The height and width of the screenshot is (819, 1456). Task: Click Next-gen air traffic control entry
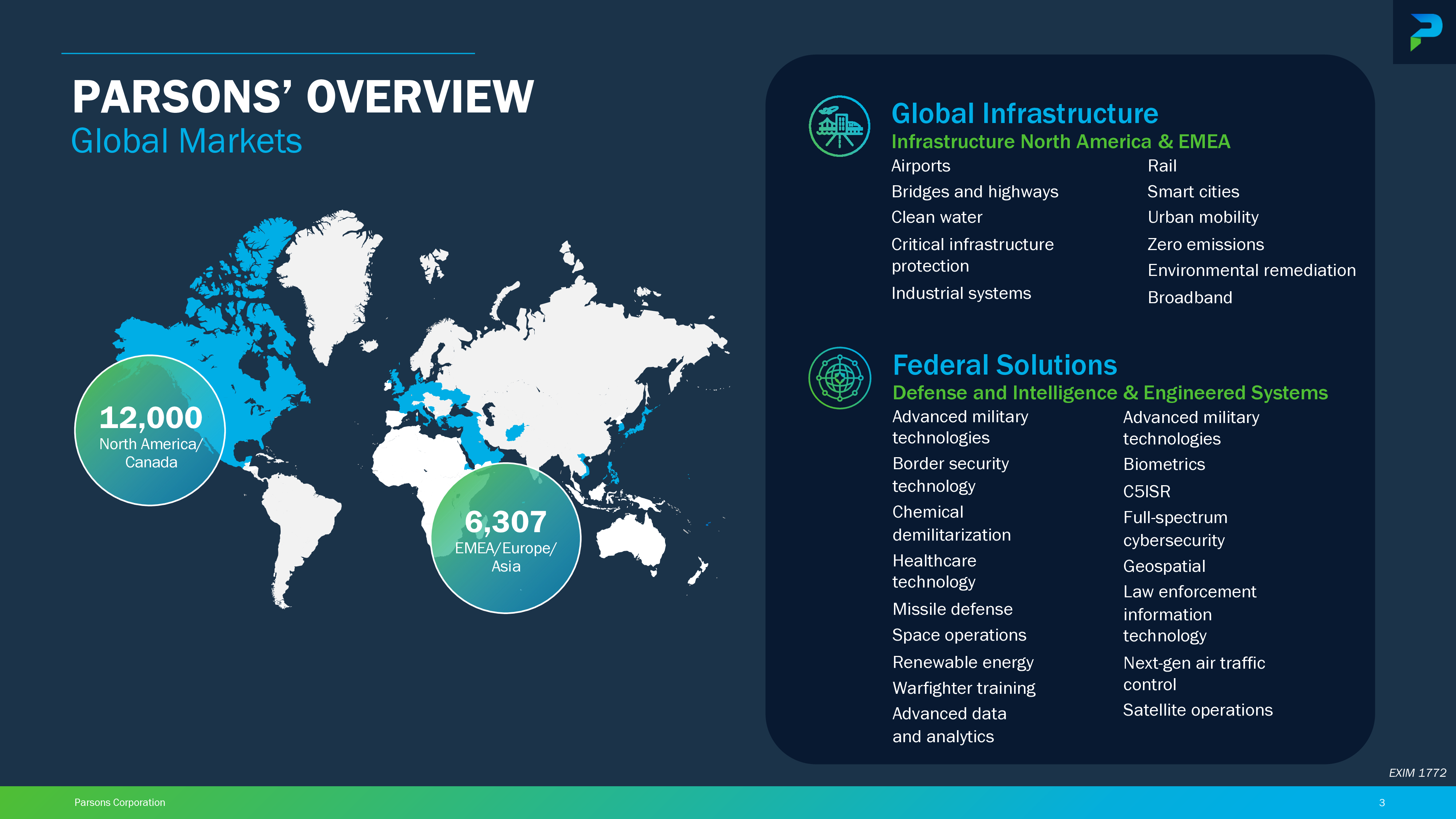tap(1194, 674)
